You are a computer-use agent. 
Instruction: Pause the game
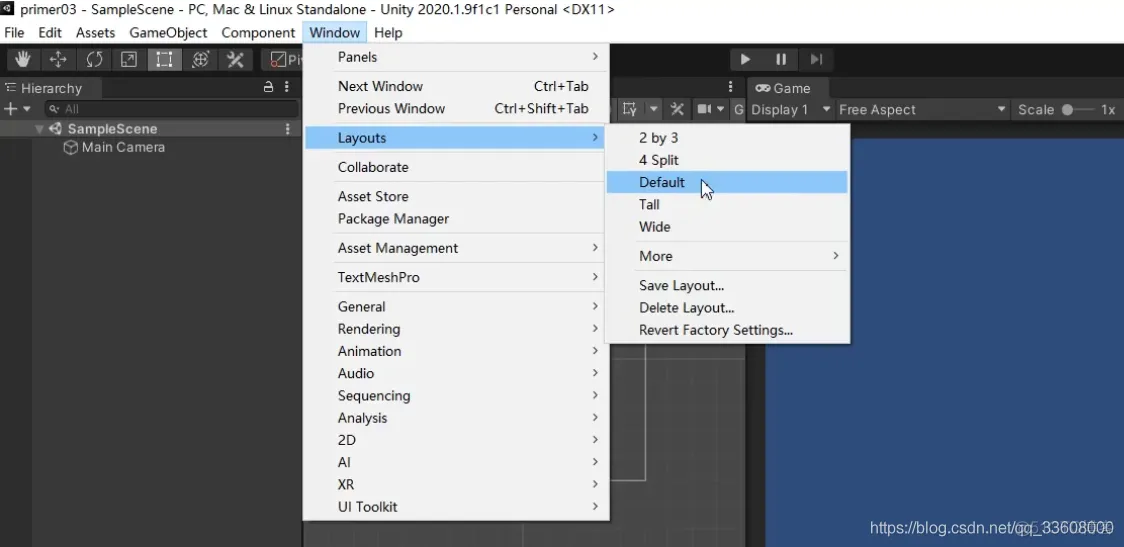click(x=781, y=60)
